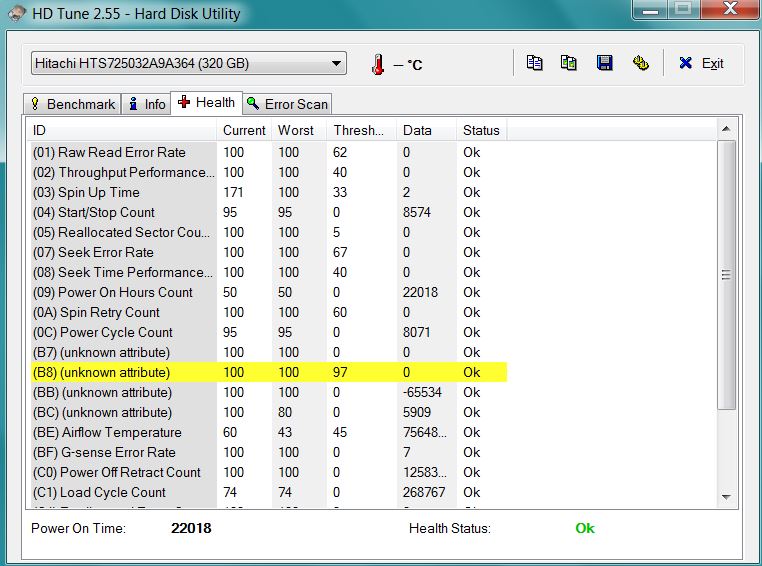Click the data value 8574
The image size is (762, 566).
(x=416, y=212)
